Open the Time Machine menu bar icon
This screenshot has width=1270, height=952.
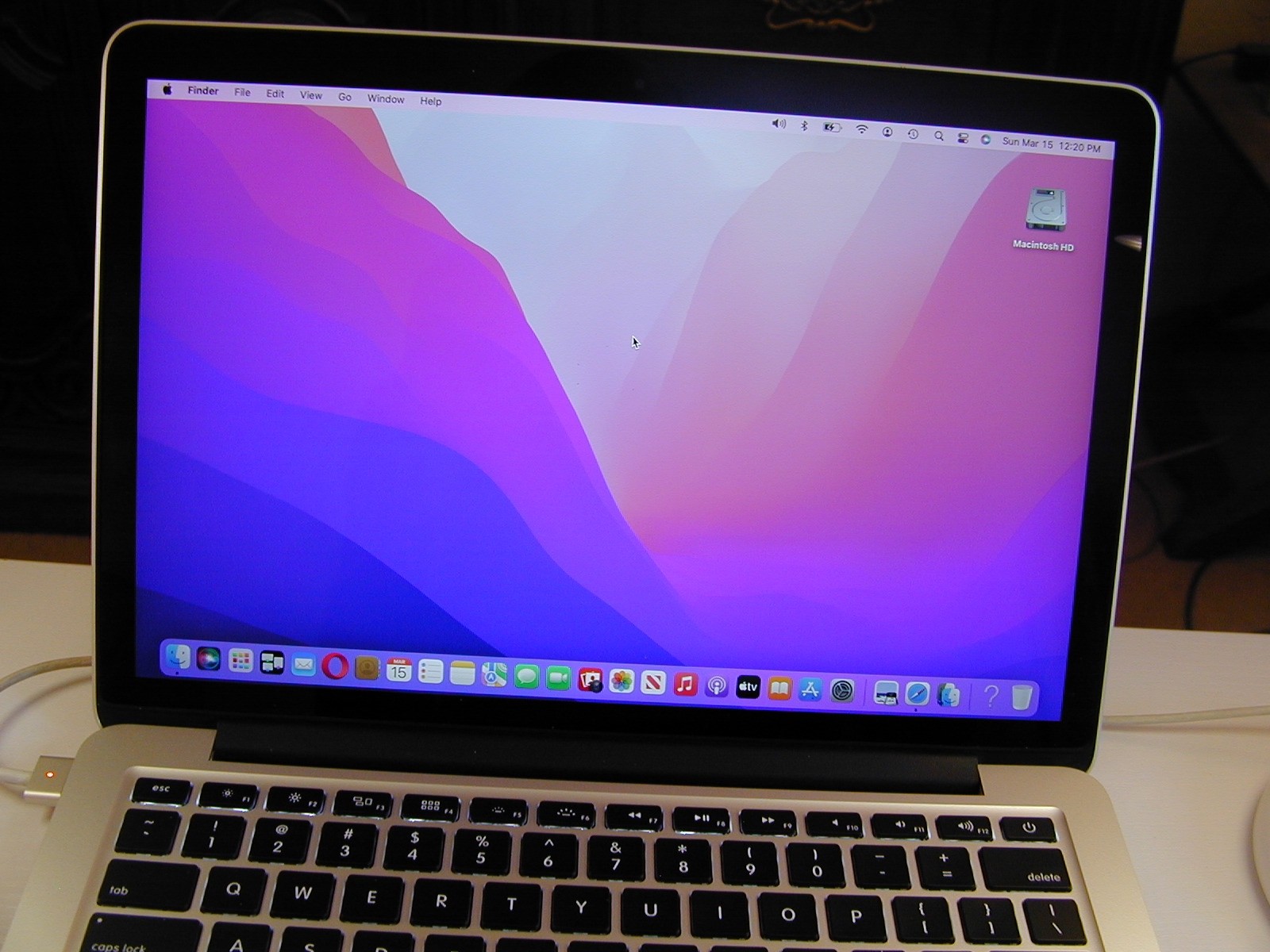click(x=913, y=134)
